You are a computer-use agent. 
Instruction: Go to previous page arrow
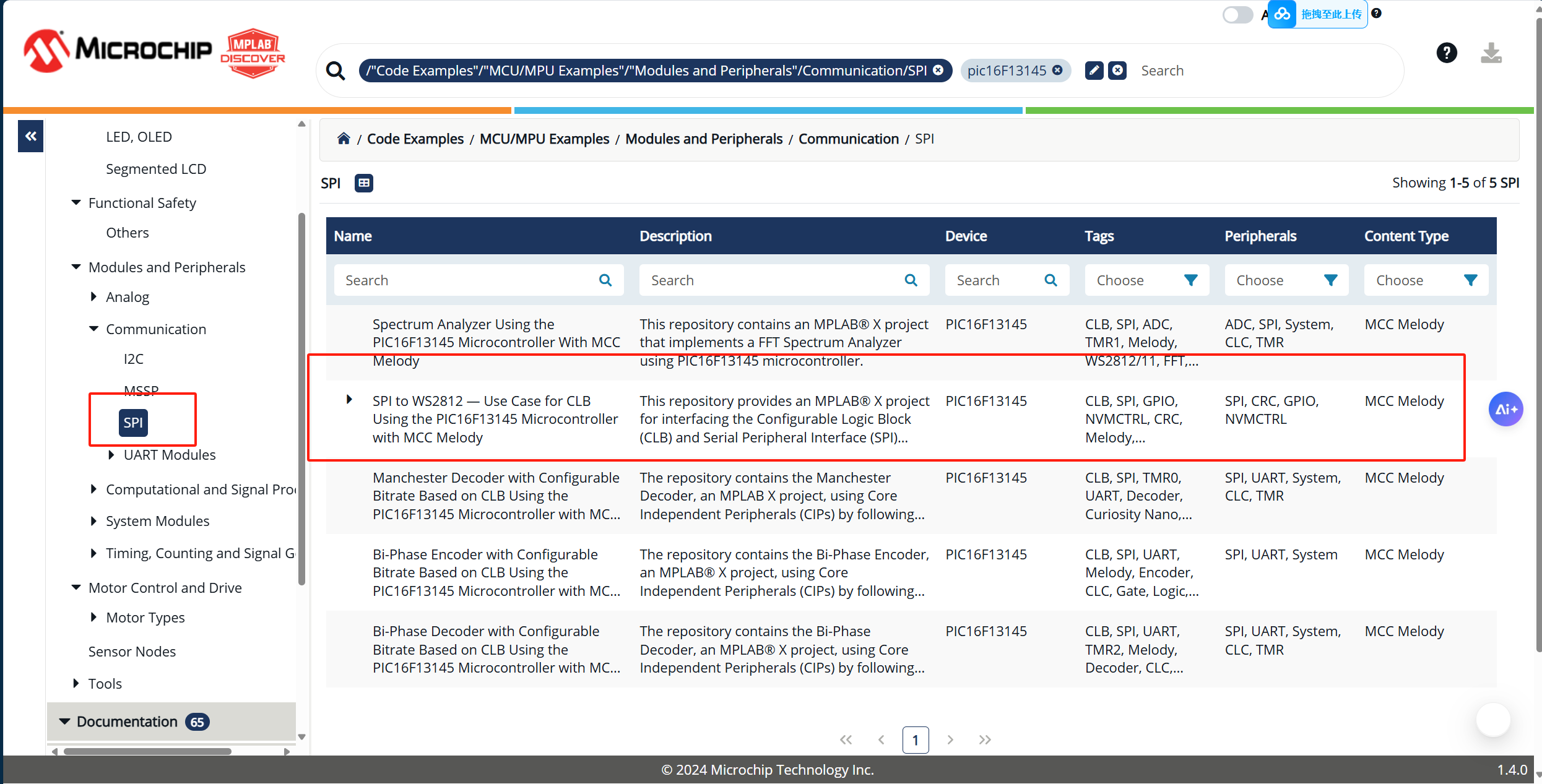point(881,739)
